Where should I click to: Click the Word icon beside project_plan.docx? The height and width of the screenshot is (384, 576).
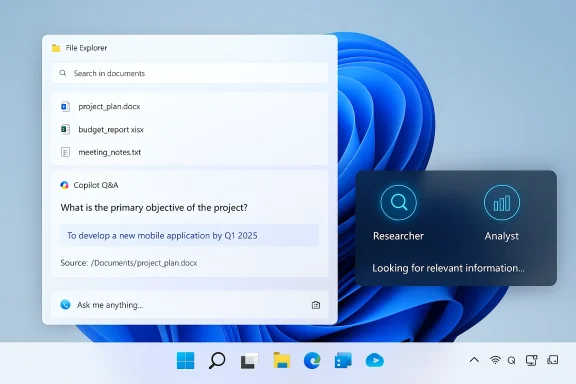[x=65, y=107]
